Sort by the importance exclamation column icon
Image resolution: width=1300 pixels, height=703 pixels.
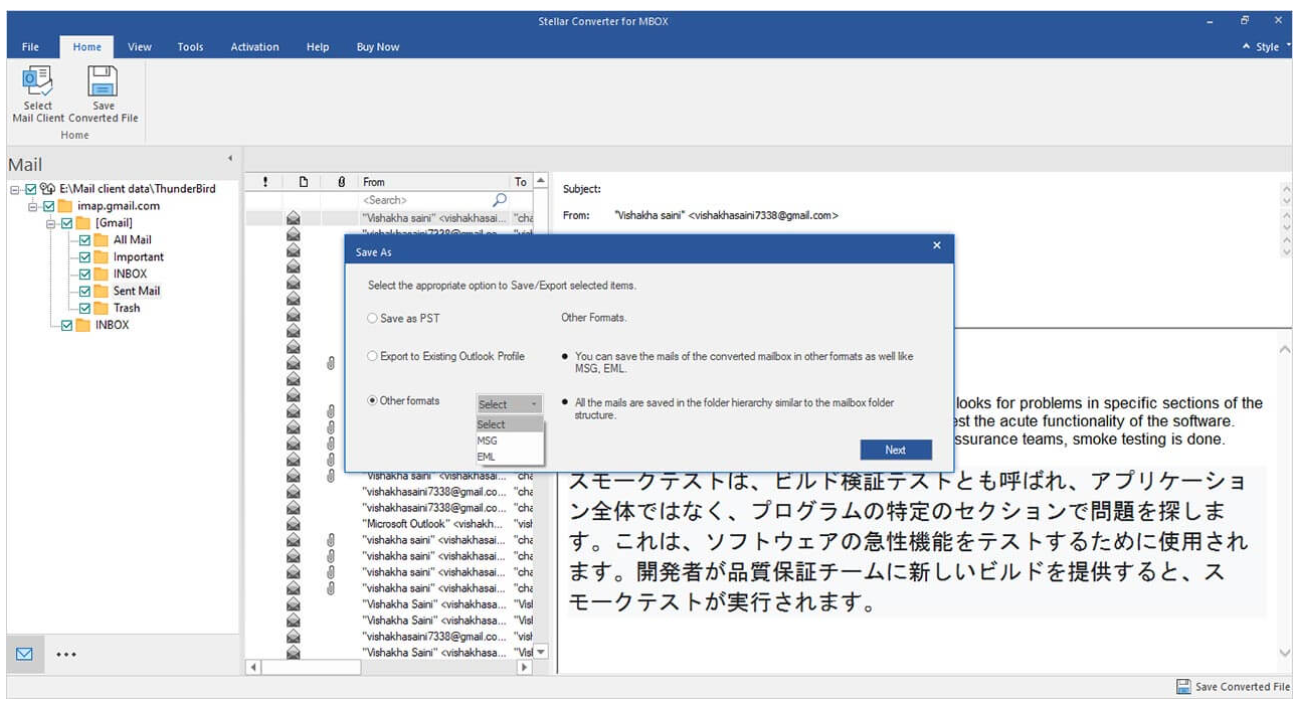click(266, 182)
